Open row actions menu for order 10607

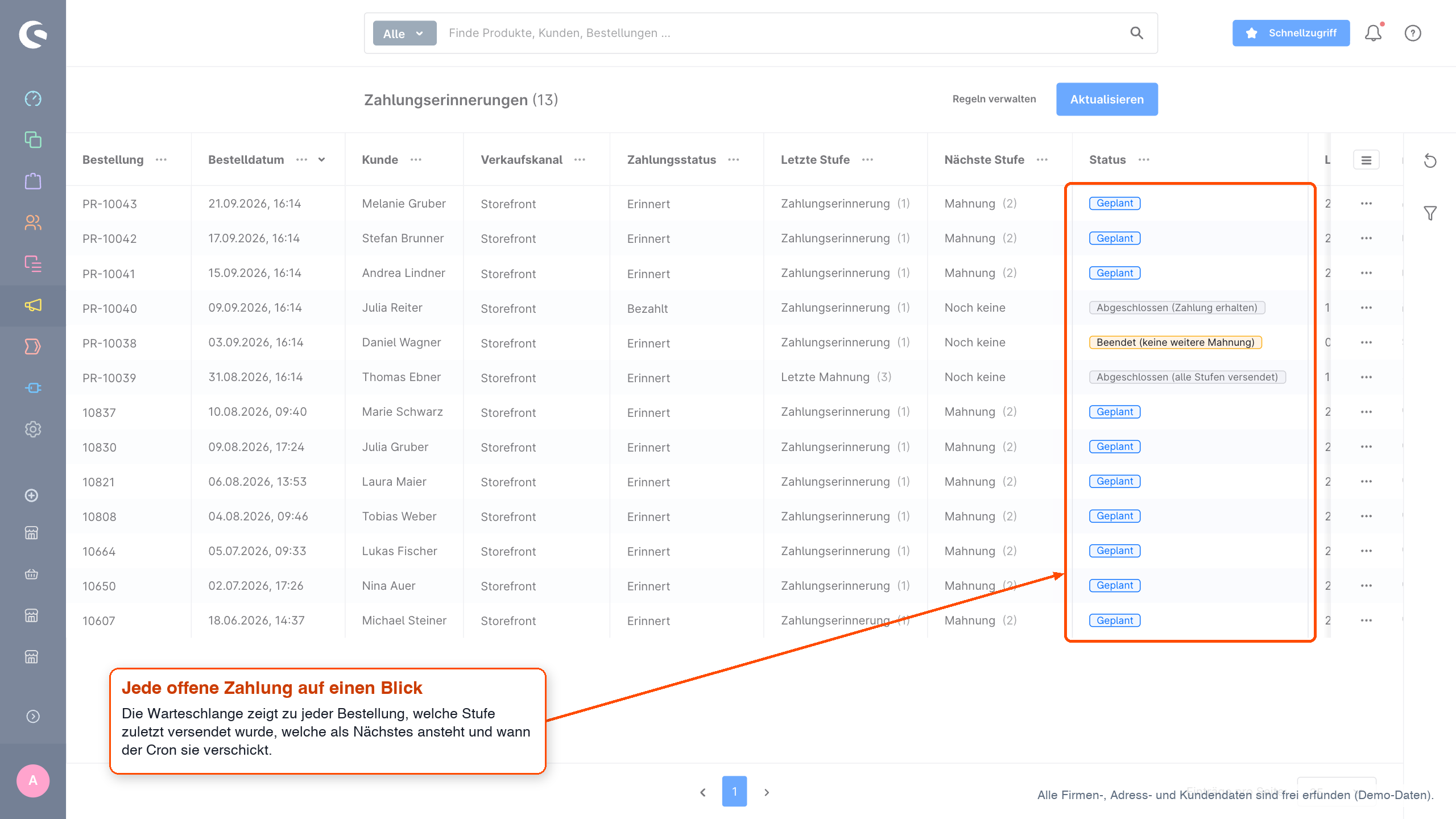pyautogui.click(x=1367, y=621)
